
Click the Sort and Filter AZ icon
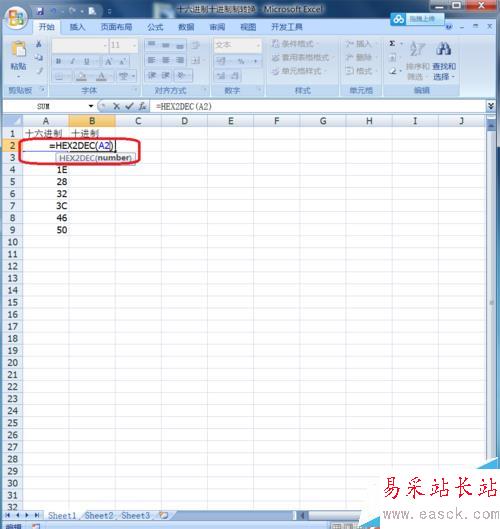tap(417, 49)
